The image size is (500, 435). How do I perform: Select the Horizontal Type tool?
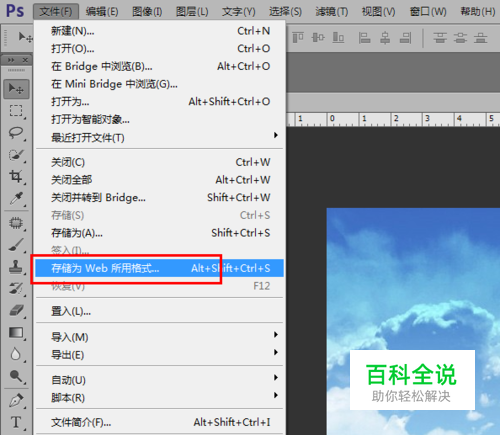16,422
